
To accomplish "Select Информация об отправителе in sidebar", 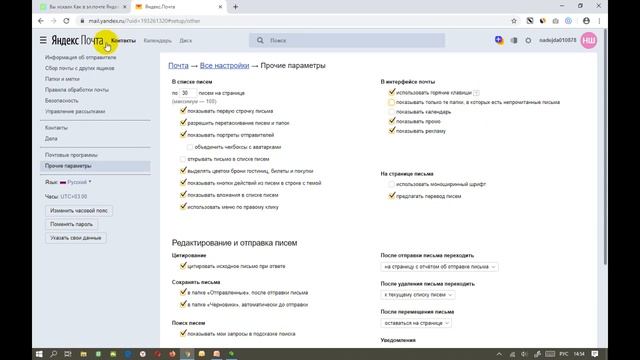I will coord(80,57).
